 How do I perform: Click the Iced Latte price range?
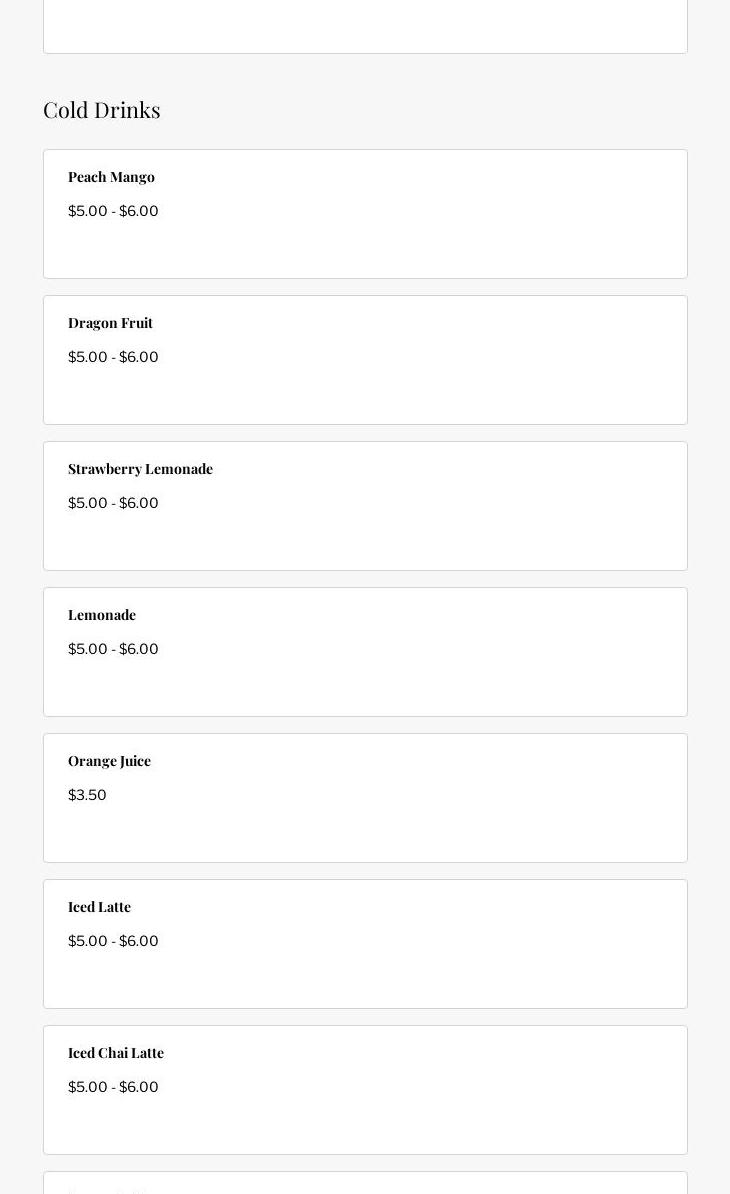click(113, 941)
